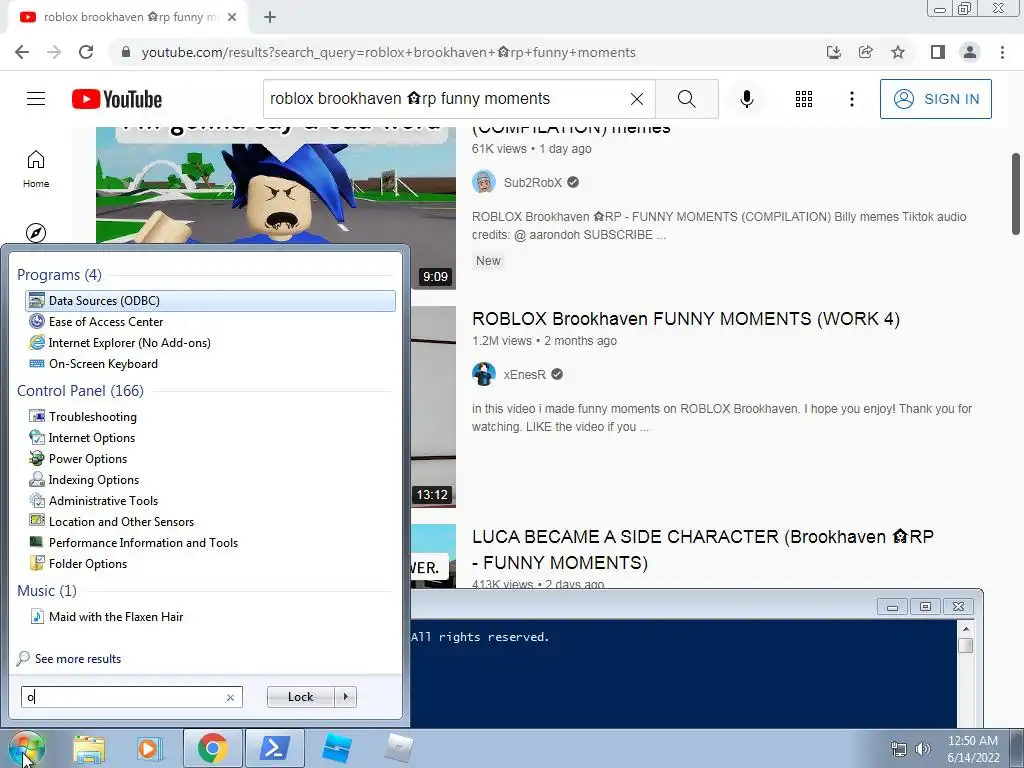Open On-Screen Keyboard
The height and width of the screenshot is (768, 1024).
(210, 364)
